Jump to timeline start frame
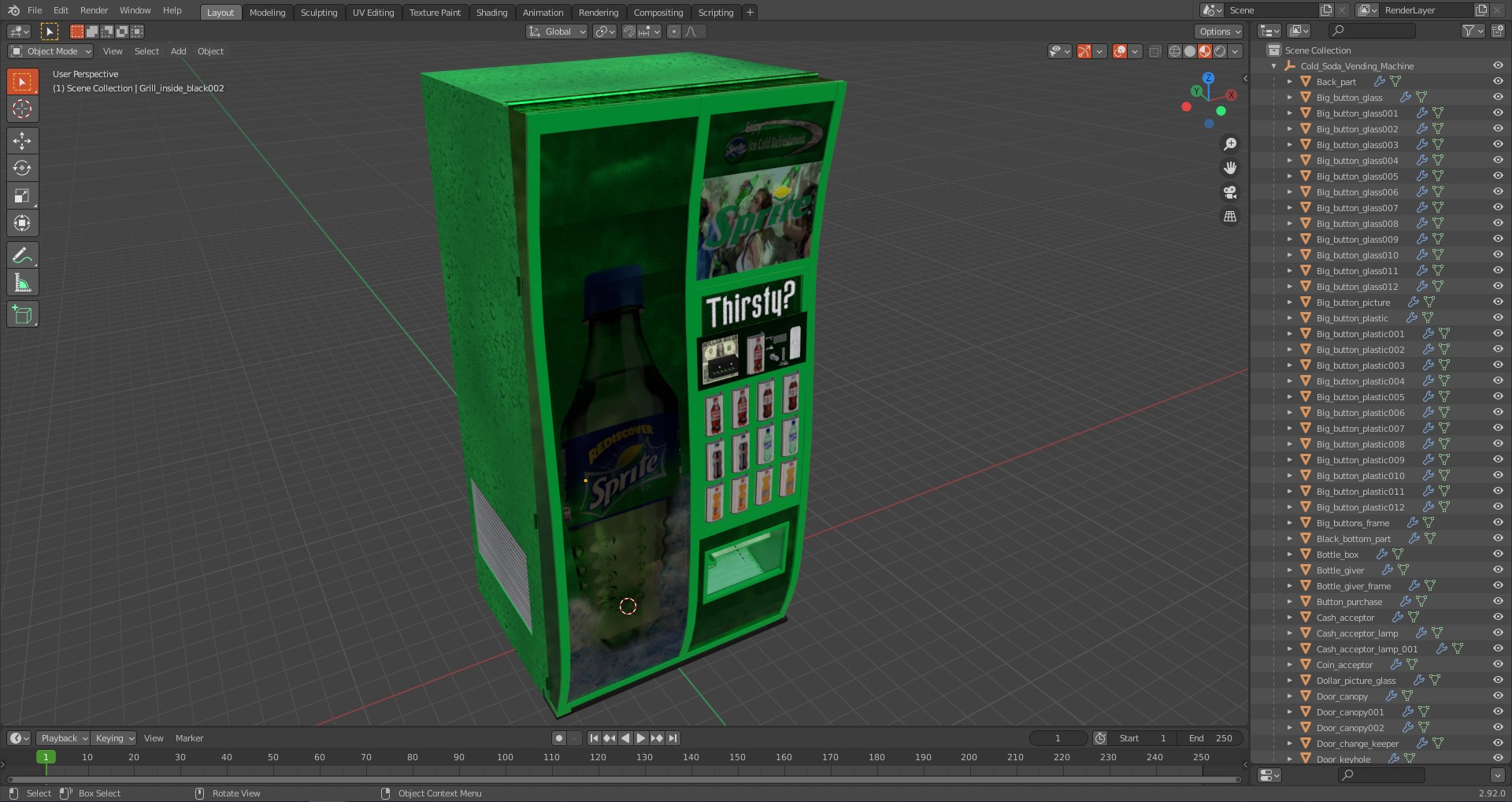 tap(595, 738)
